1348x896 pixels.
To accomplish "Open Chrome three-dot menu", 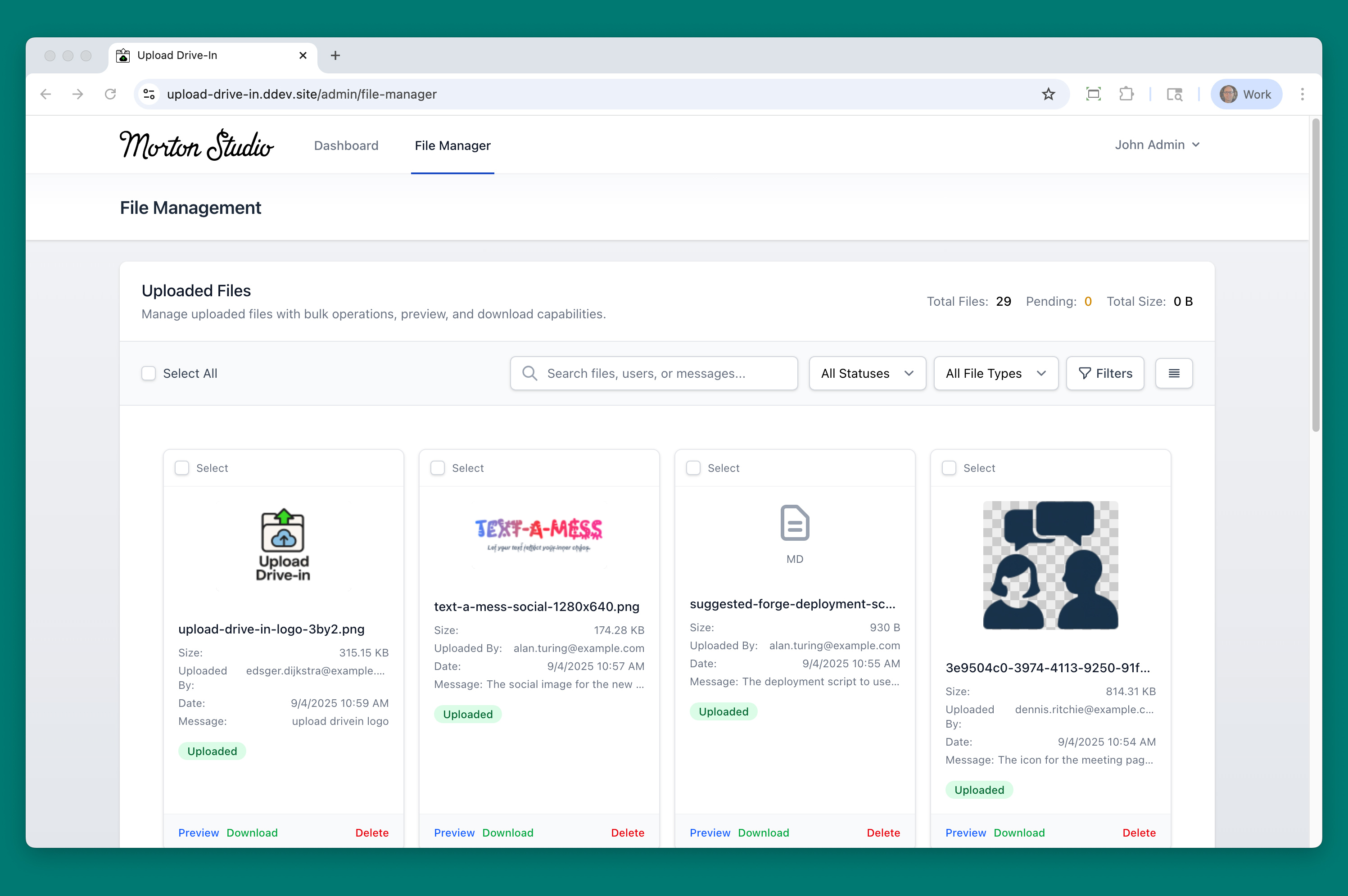I will tap(1302, 94).
